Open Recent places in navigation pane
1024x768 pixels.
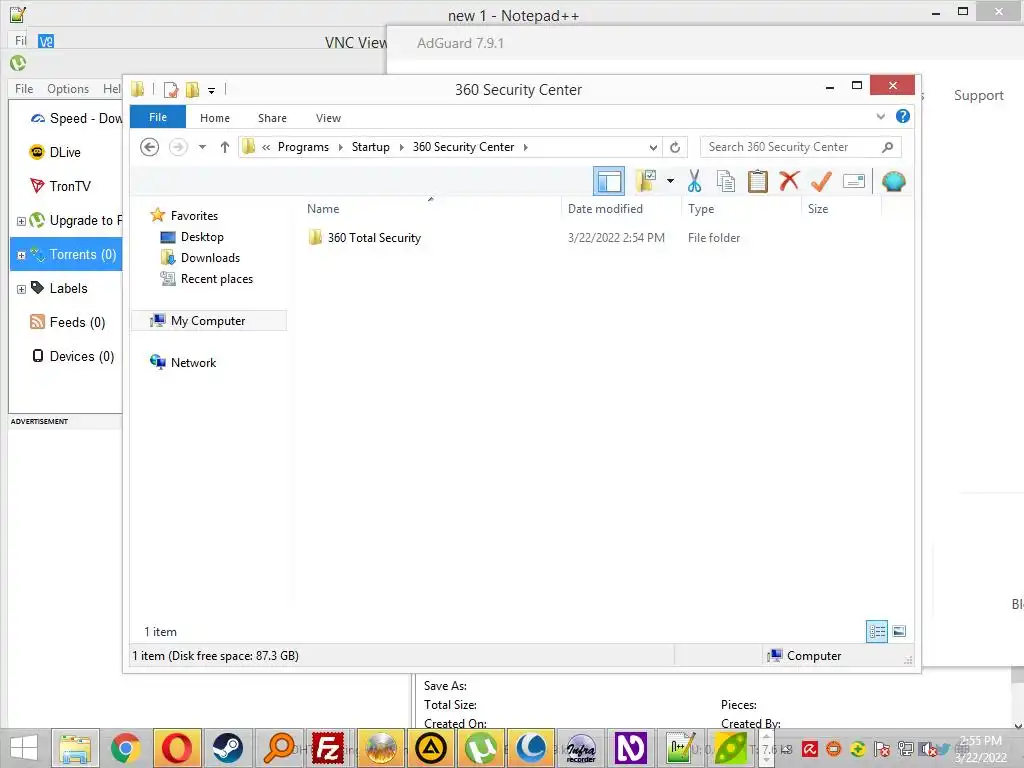click(x=217, y=279)
